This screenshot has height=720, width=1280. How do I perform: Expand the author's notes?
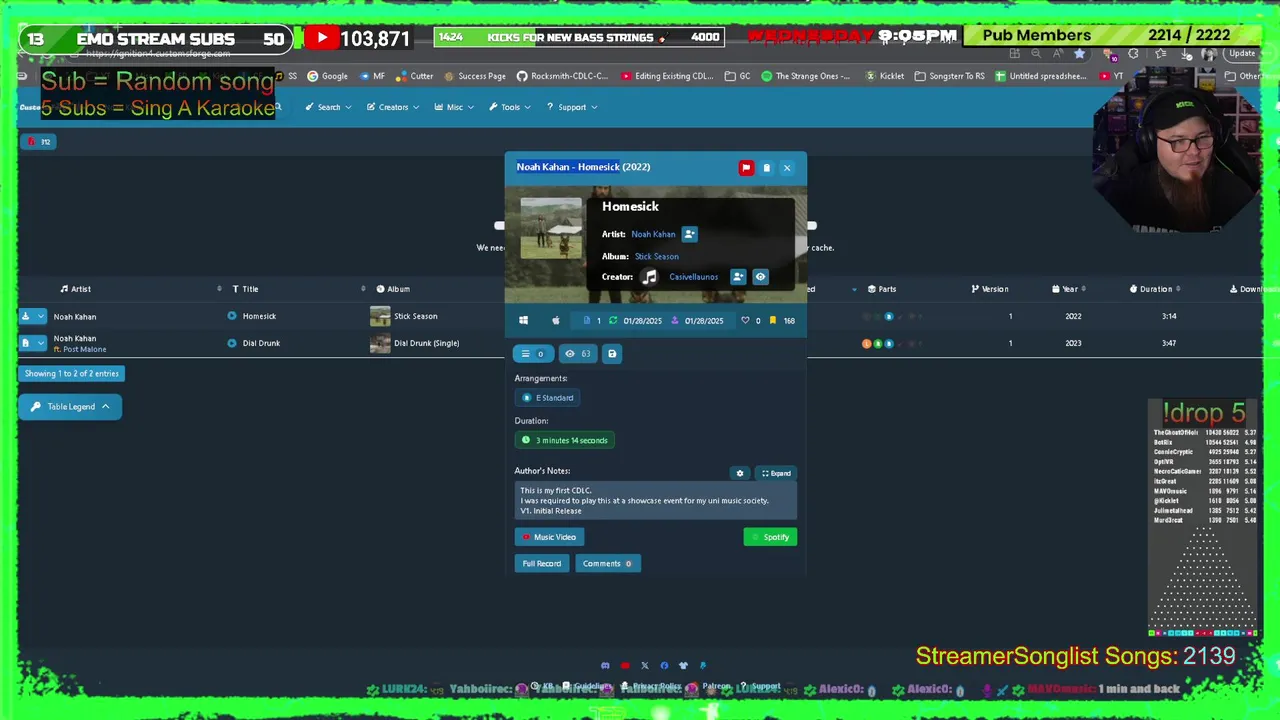[776, 474]
